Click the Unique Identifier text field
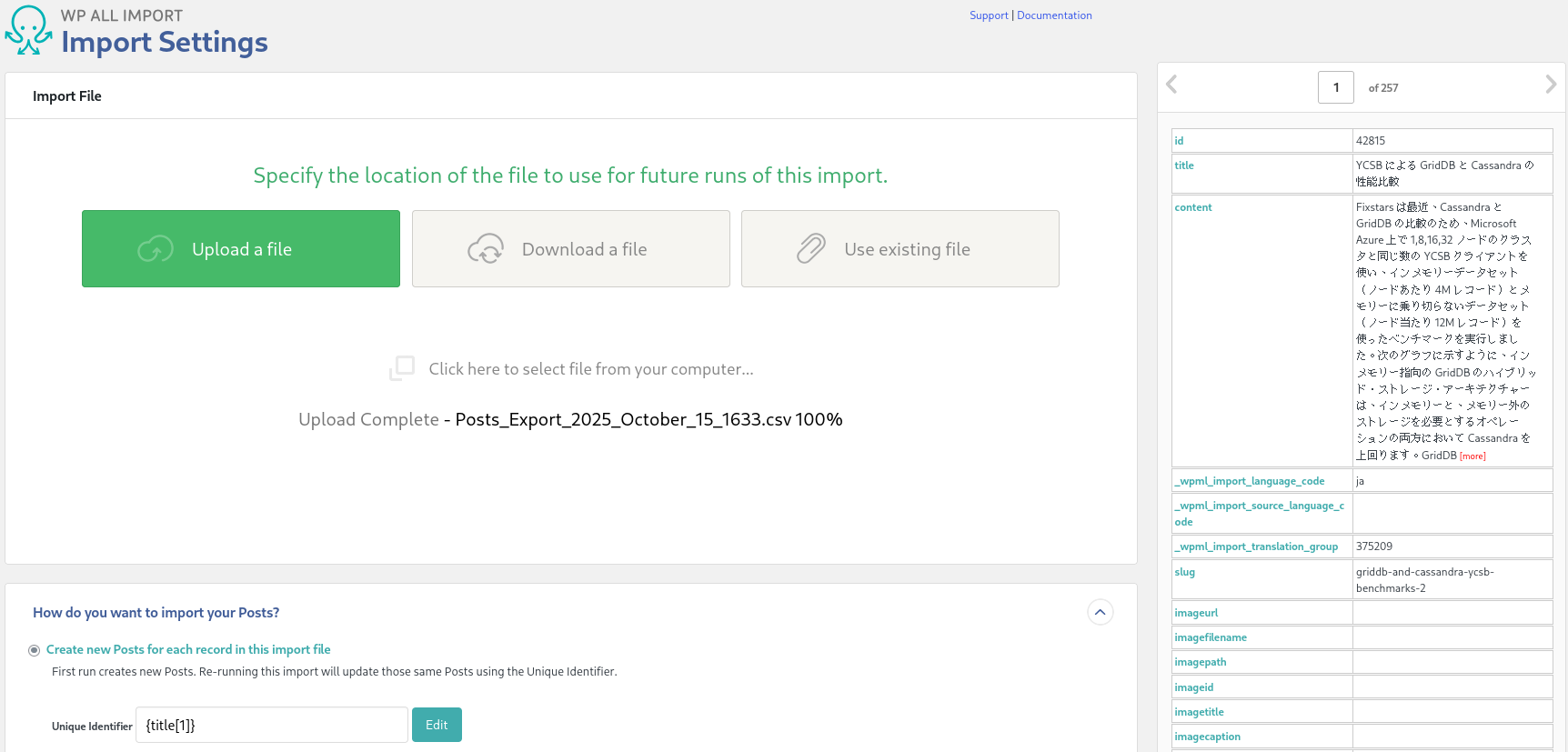1568x752 pixels. coord(271,725)
